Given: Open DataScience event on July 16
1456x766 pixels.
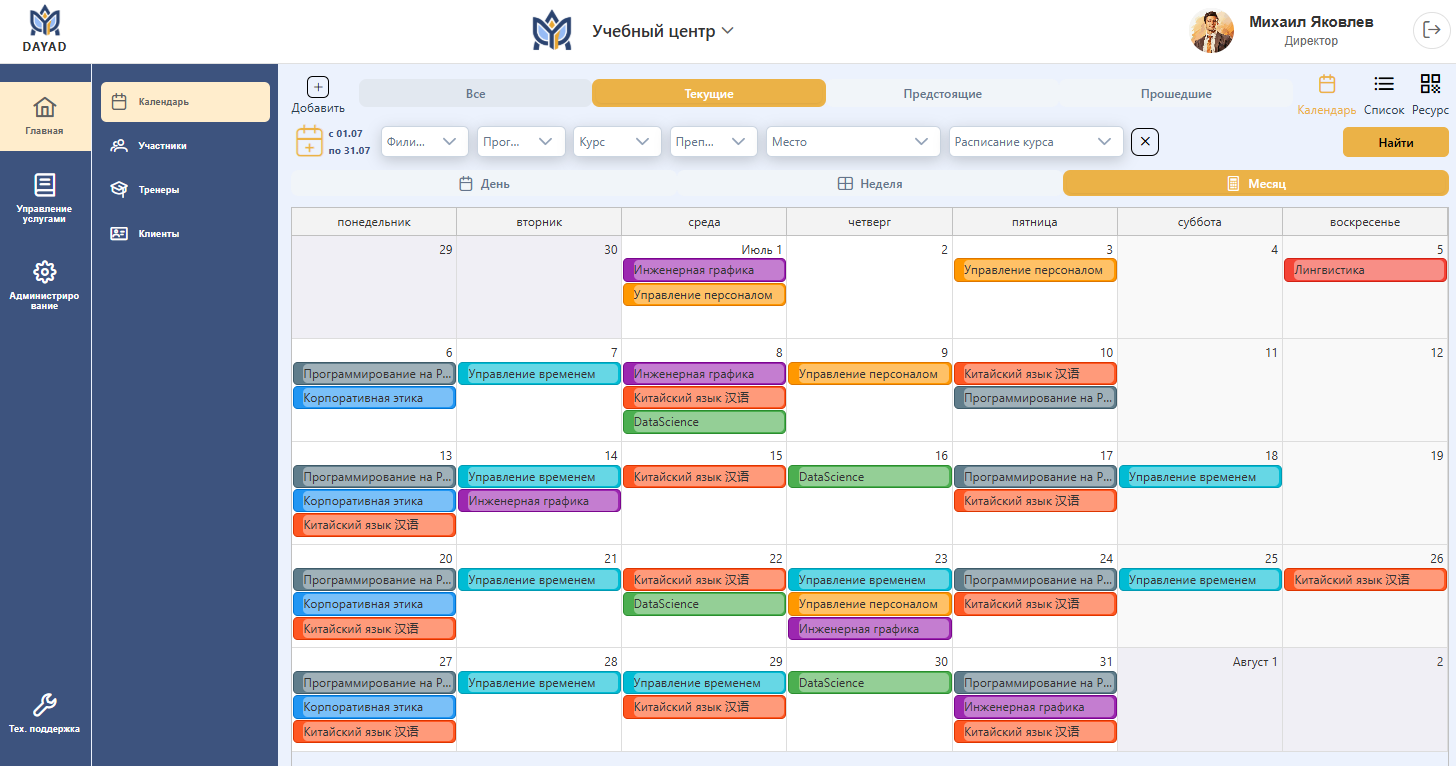Looking at the screenshot, I should click(869, 477).
